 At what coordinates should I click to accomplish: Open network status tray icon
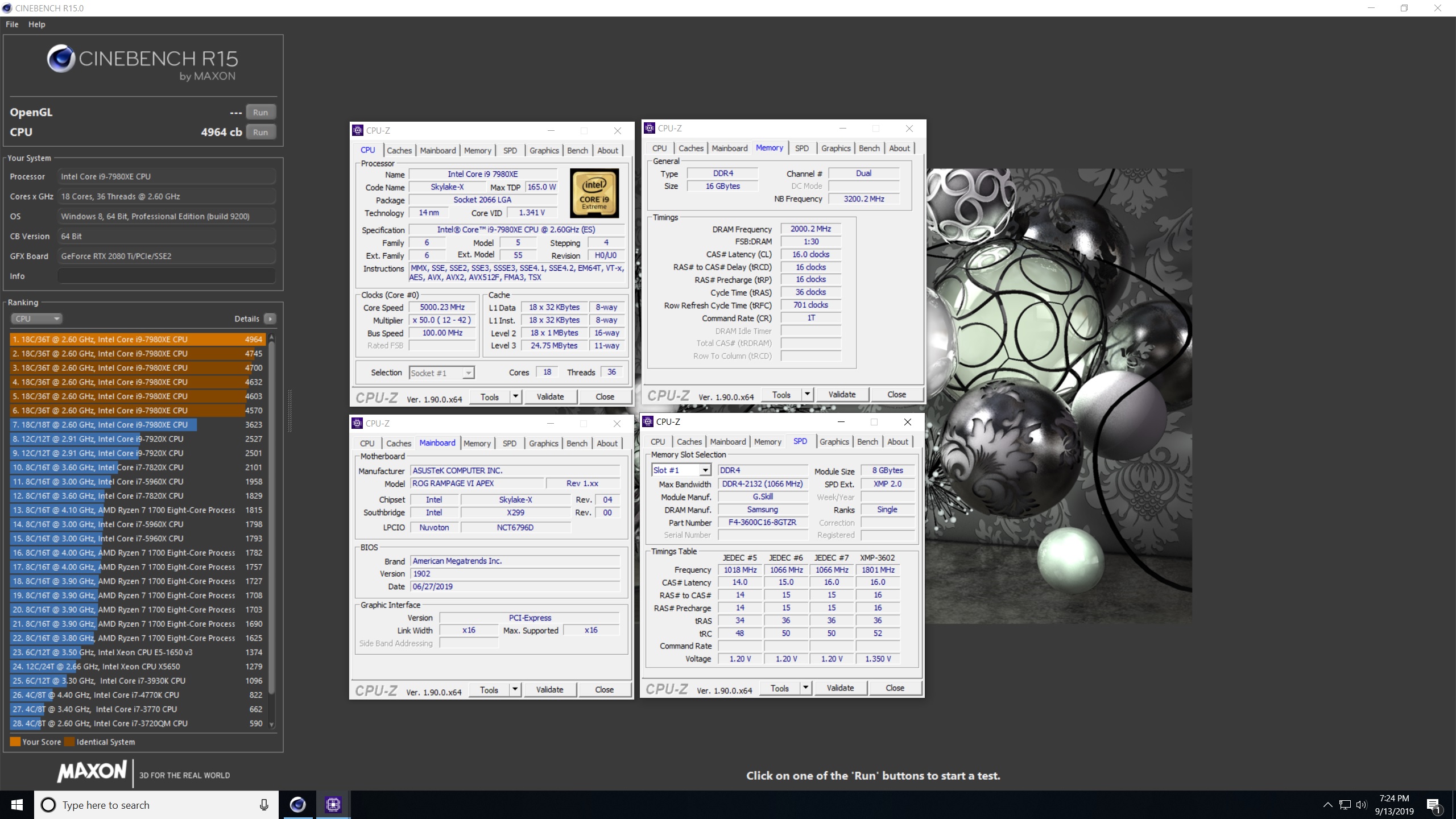tap(1345, 805)
